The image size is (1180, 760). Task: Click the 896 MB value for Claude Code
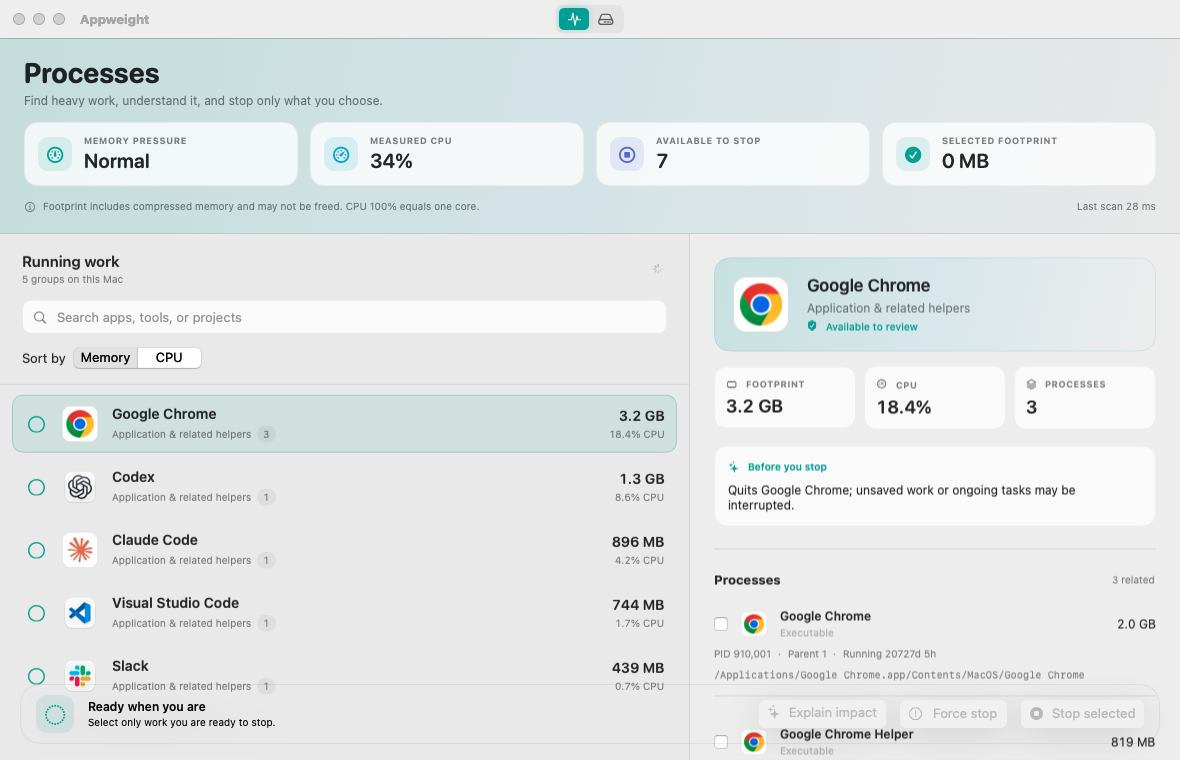coord(637,542)
